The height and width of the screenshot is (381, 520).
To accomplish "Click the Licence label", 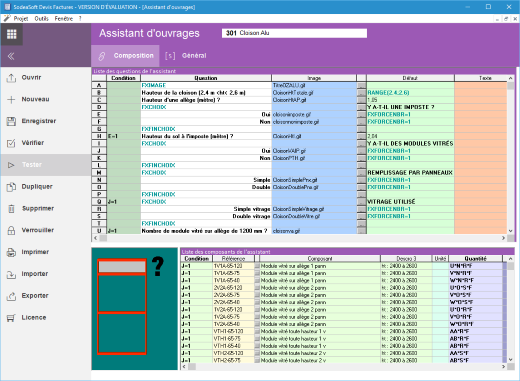I will pyautogui.click(x=34, y=318).
